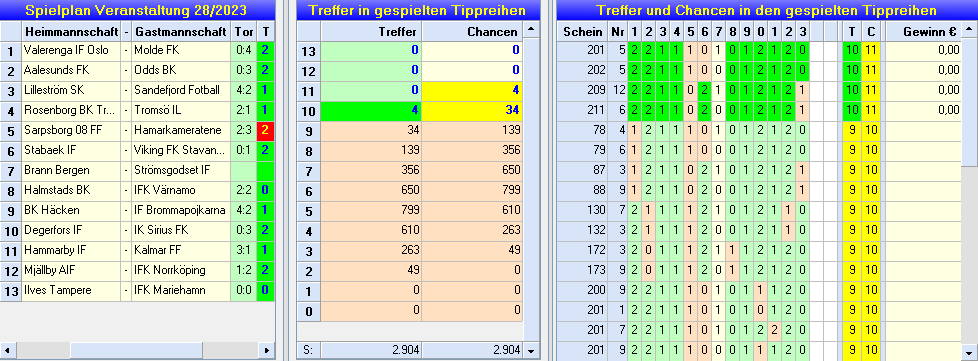Click the Schein 209 cell
This screenshot has width=978, height=361.
tap(583, 91)
